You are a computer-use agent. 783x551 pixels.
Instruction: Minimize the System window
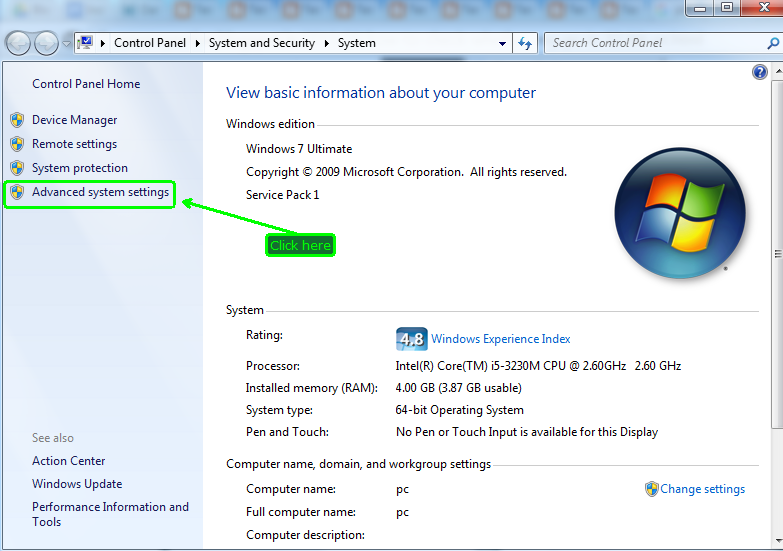tap(700, 7)
